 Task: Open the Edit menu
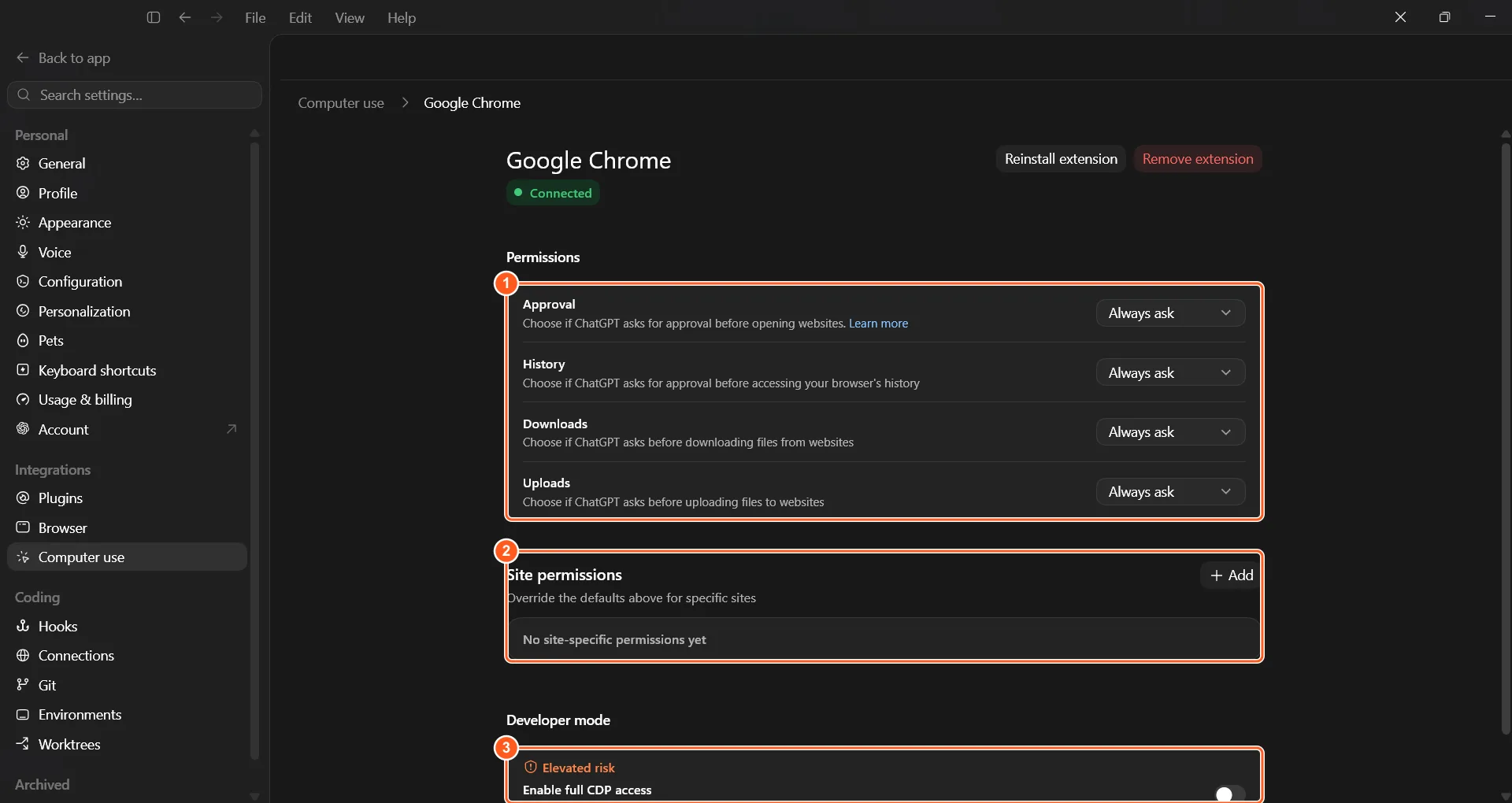coord(300,17)
